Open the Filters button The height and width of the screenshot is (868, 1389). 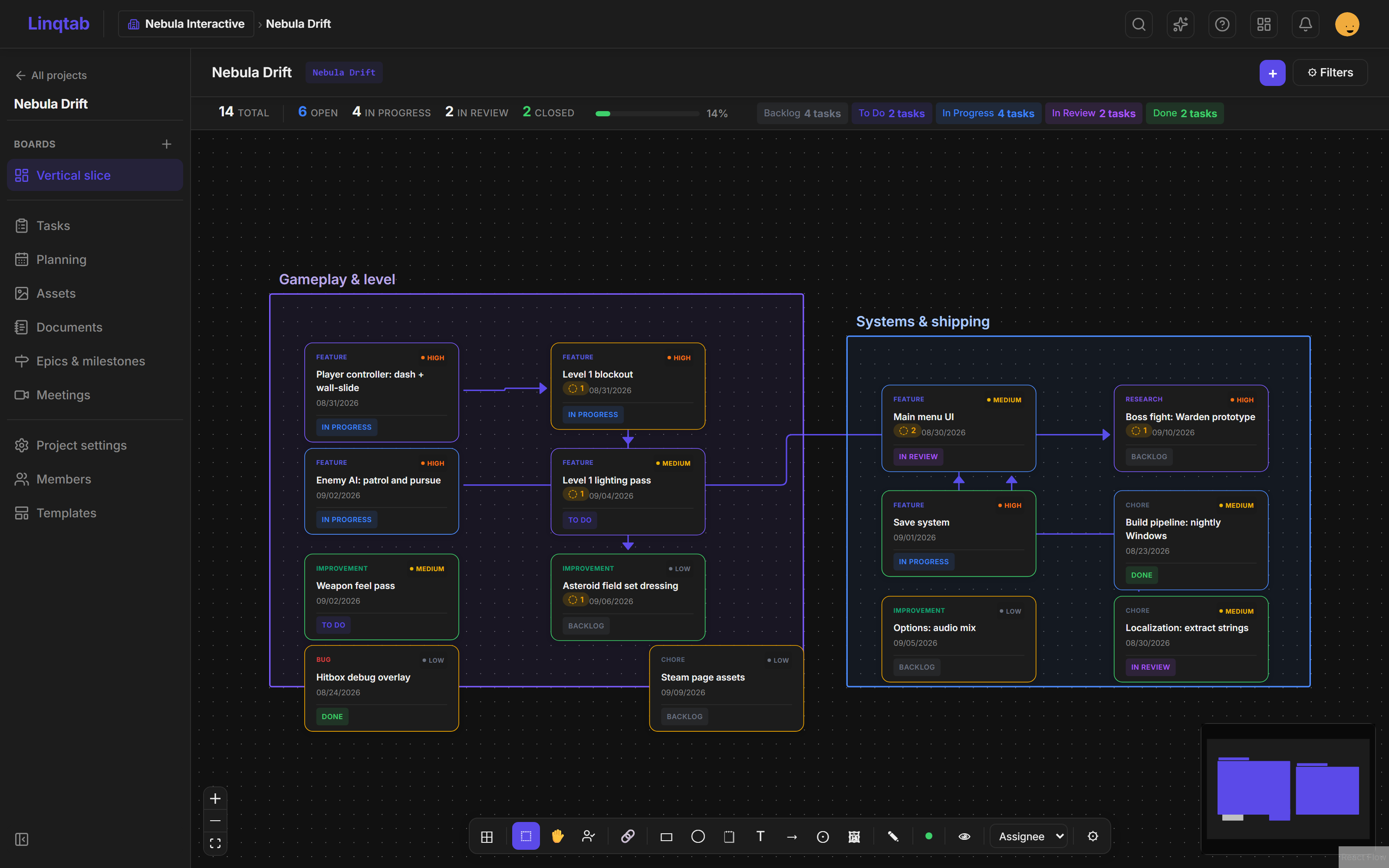(x=1330, y=73)
